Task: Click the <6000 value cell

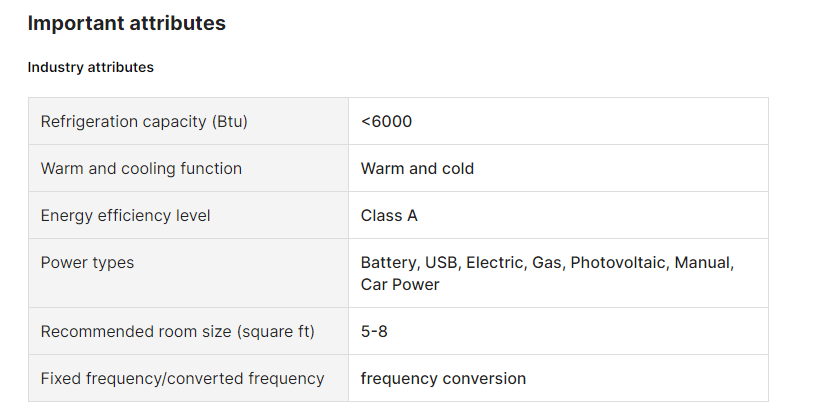Action: pyautogui.click(x=386, y=121)
